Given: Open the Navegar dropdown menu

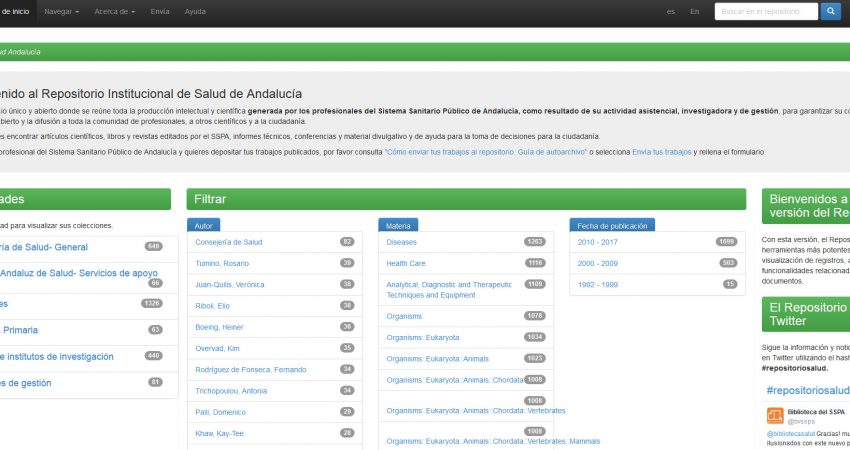Looking at the screenshot, I should (x=61, y=11).
